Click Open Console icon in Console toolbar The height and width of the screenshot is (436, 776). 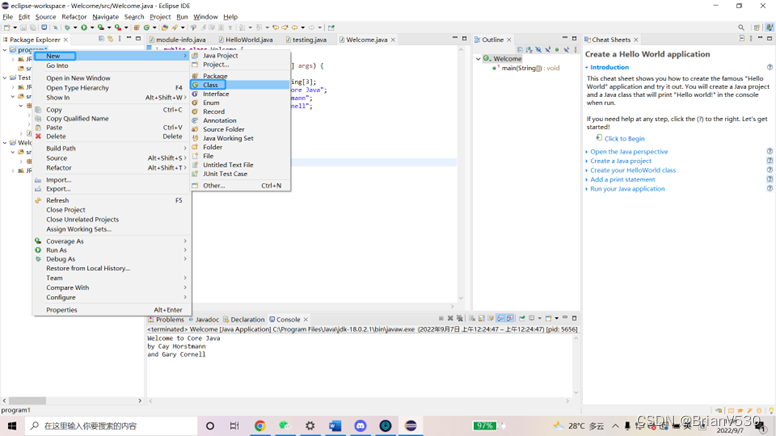click(548, 318)
